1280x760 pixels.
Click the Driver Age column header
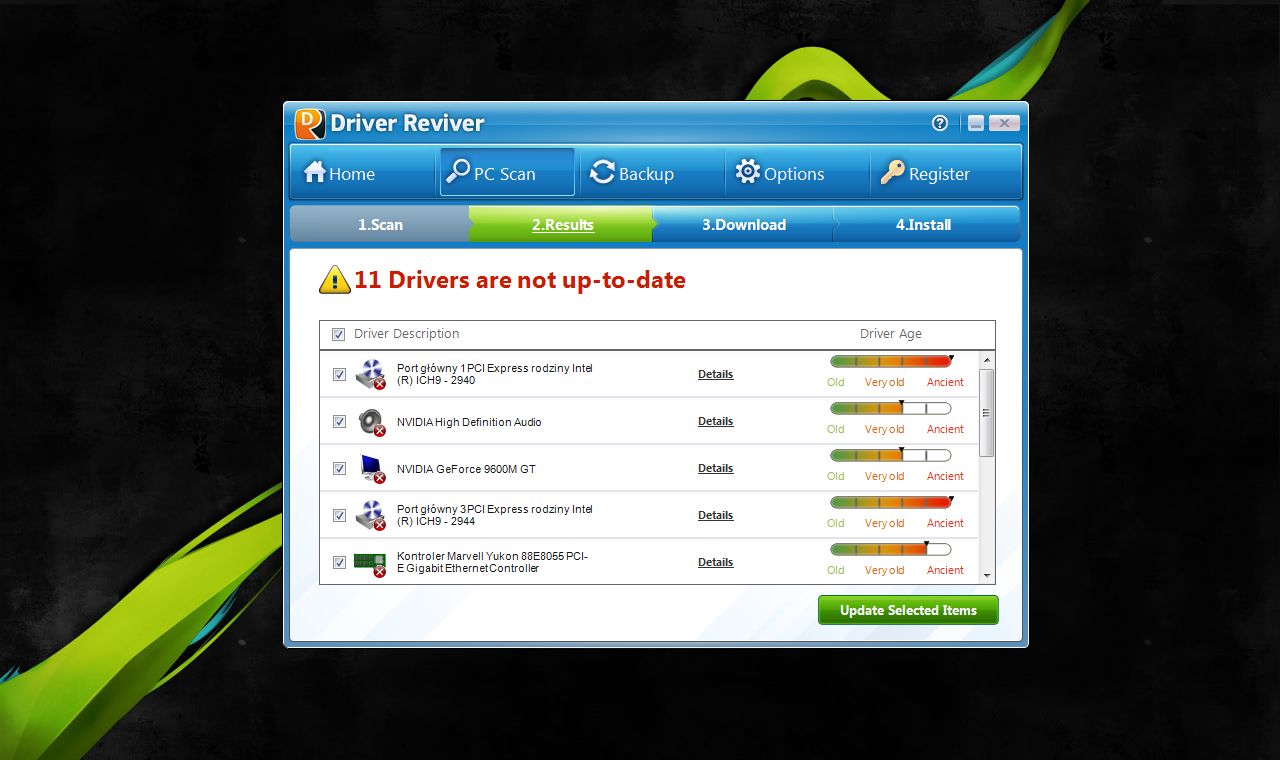[890, 334]
